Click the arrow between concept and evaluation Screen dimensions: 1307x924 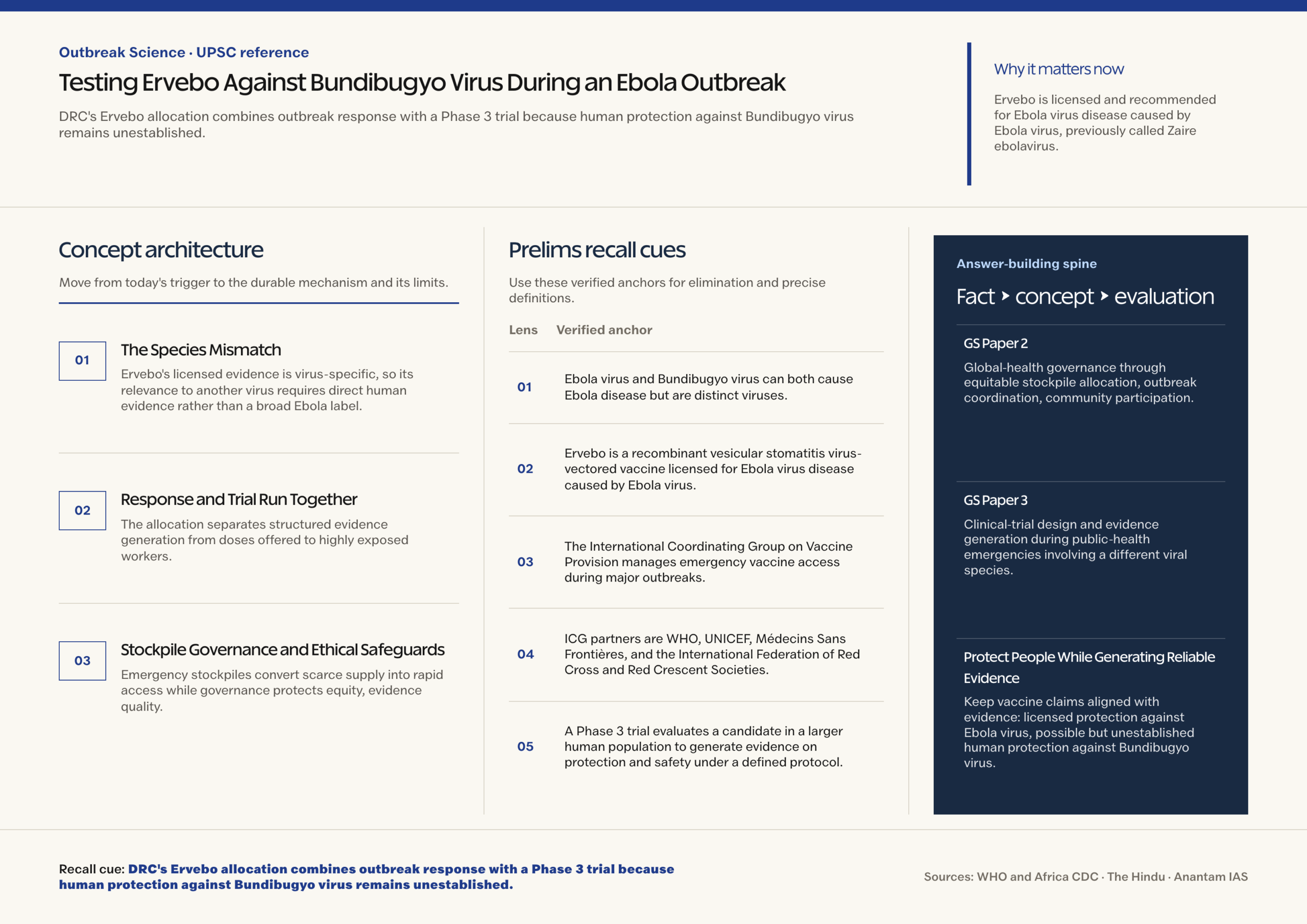pyautogui.click(x=1104, y=296)
